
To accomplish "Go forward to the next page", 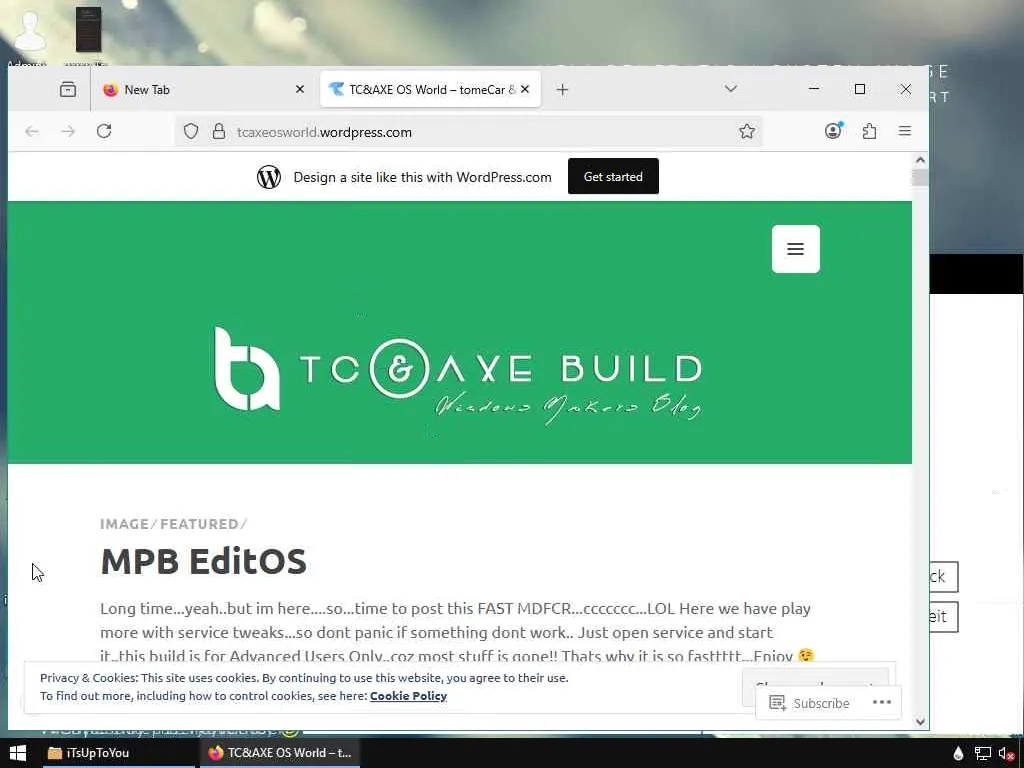I will click(x=68, y=132).
